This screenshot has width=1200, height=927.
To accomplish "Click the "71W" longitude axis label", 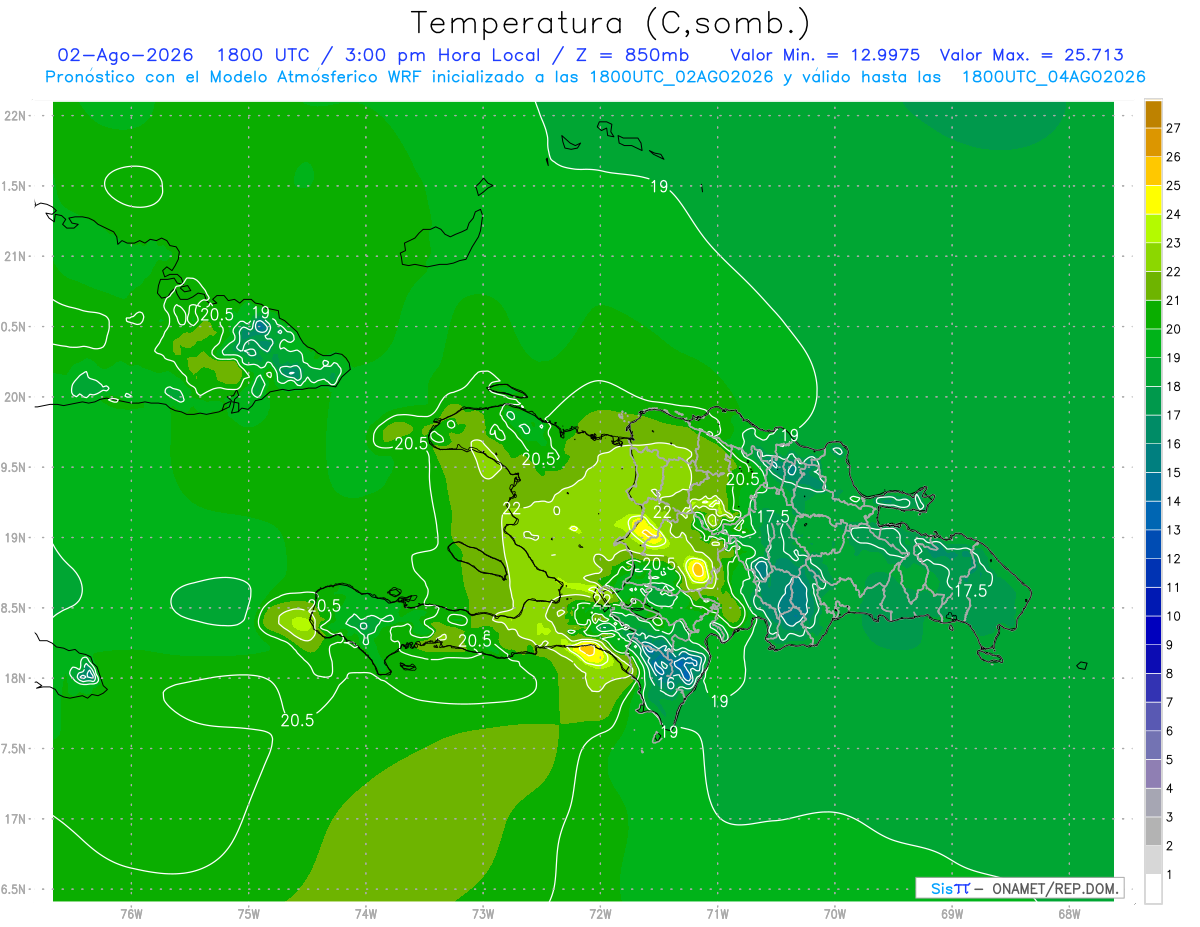I will [717, 914].
